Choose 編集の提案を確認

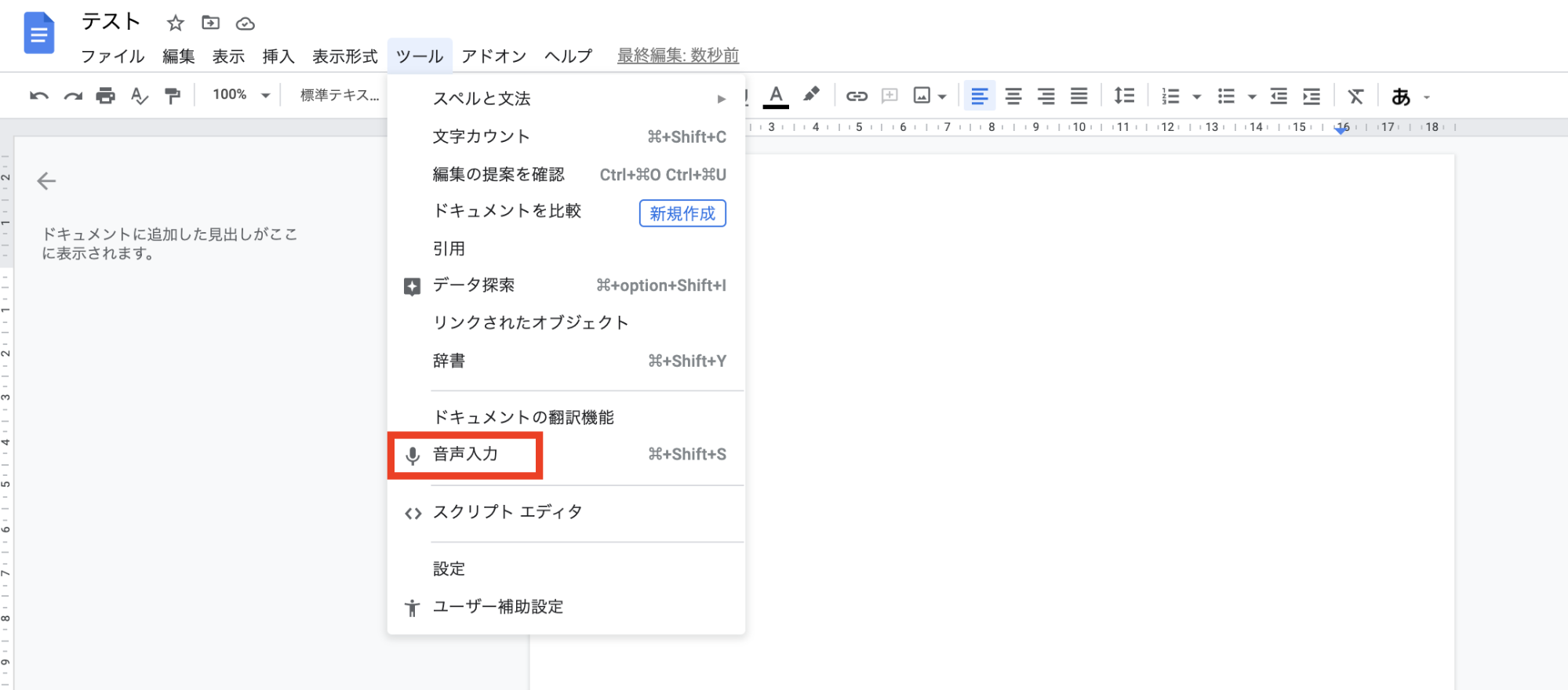click(x=566, y=174)
